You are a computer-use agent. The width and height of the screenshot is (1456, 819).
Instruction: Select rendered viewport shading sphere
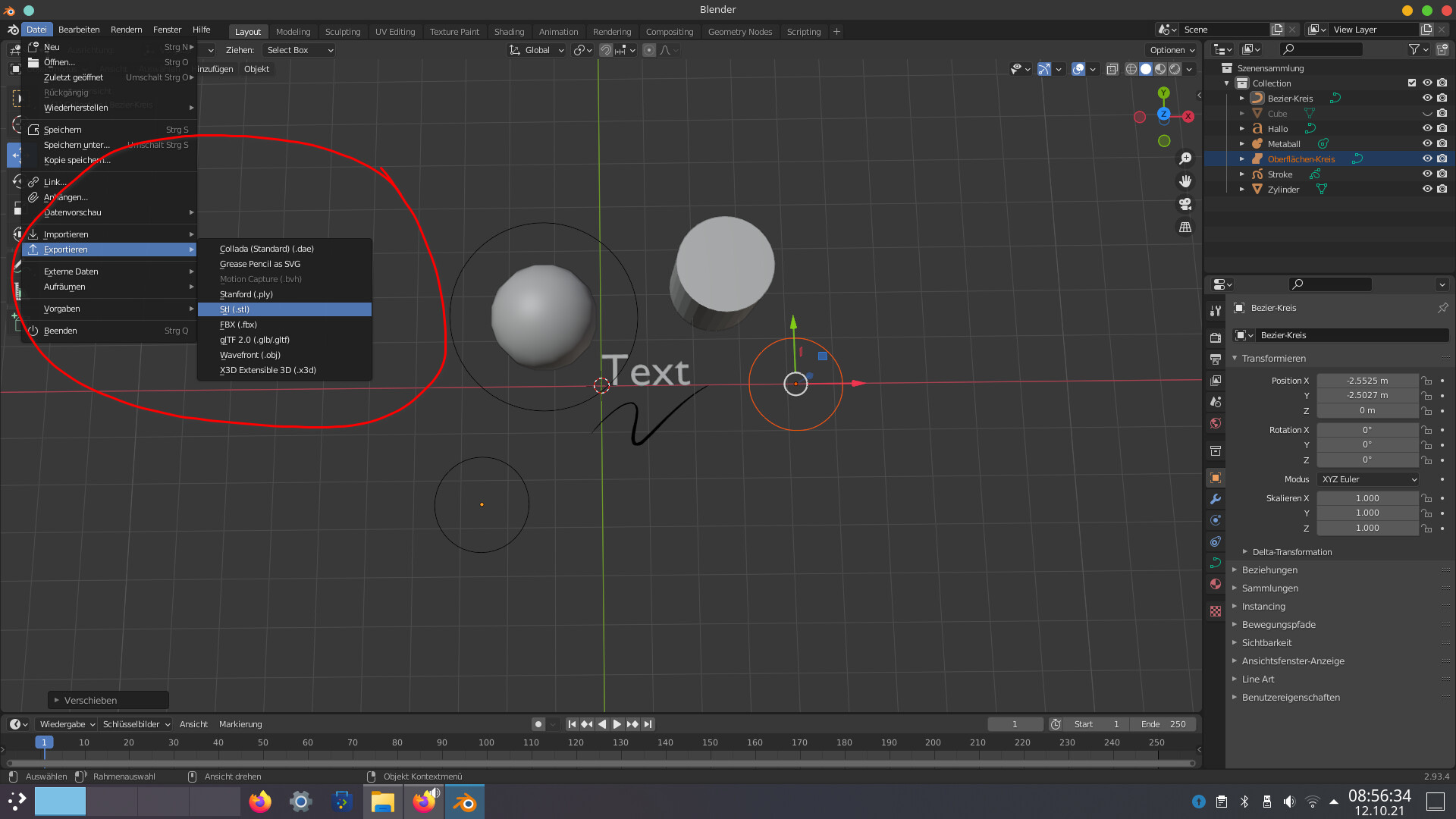pyautogui.click(x=1175, y=69)
